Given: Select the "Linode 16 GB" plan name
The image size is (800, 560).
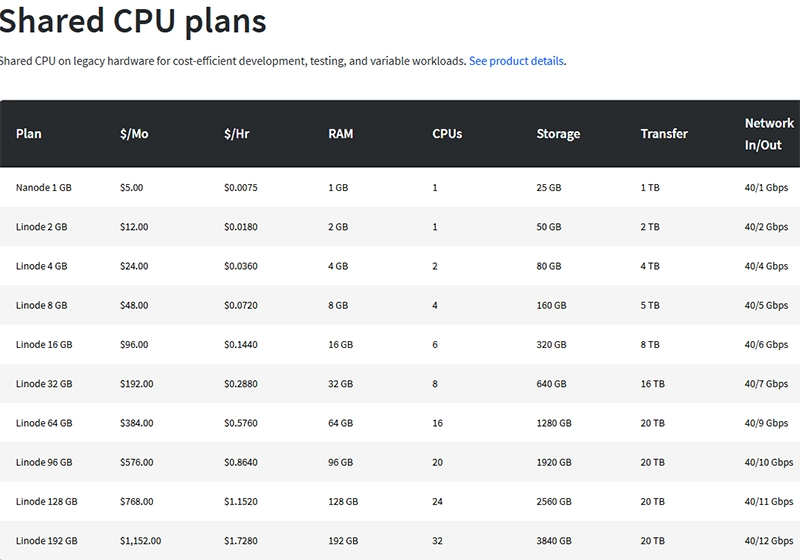Looking at the screenshot, I should (x=44, y=345).
